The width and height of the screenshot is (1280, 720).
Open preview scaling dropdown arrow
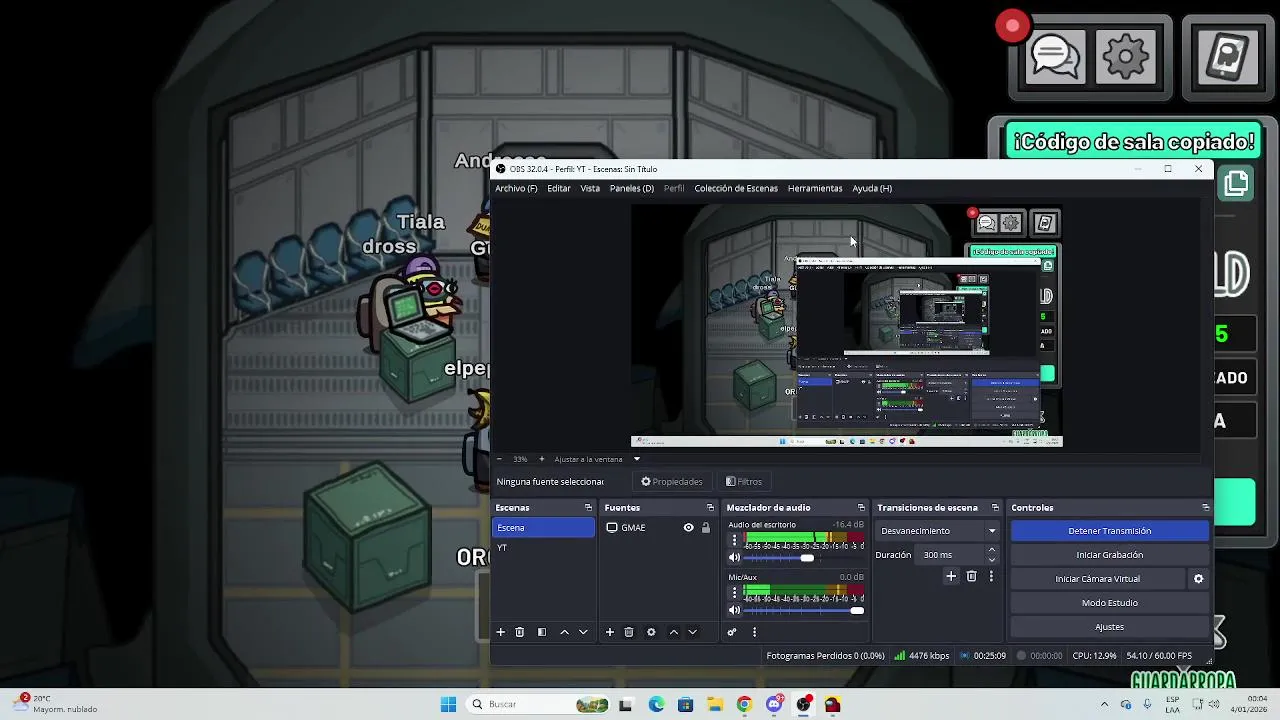tap(636, 459)
